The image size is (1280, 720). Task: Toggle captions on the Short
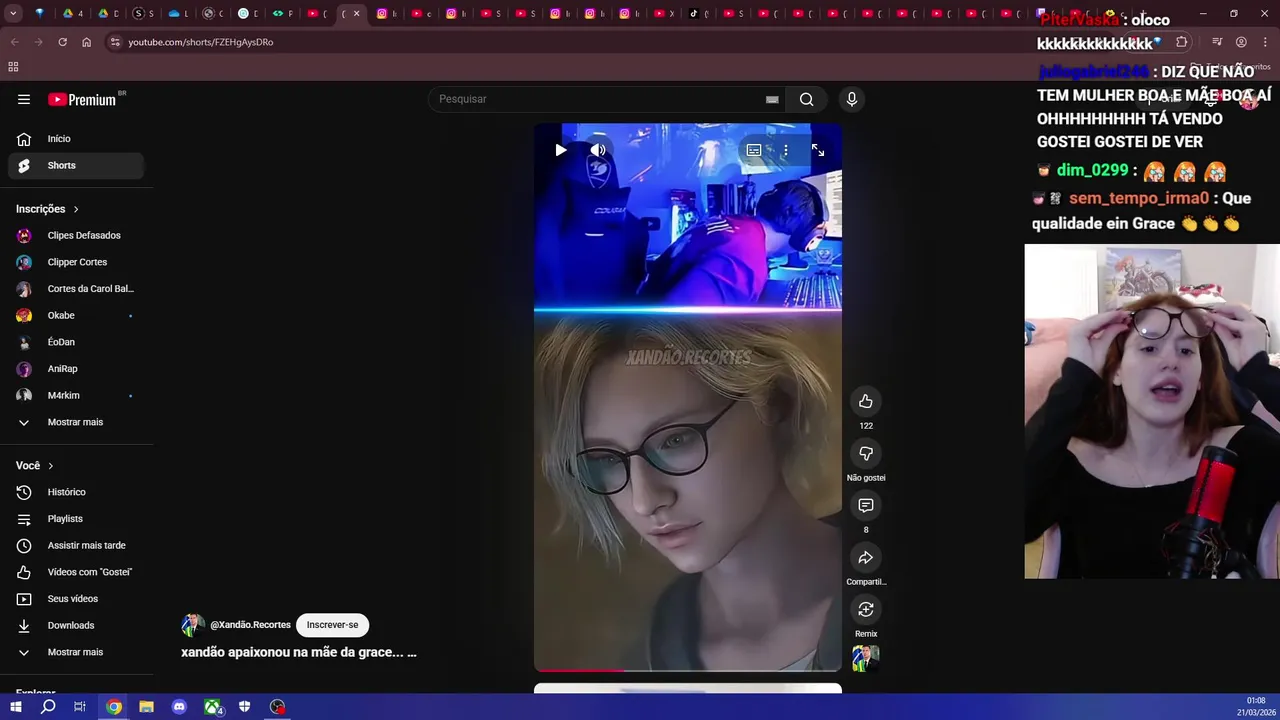[754, 150]
